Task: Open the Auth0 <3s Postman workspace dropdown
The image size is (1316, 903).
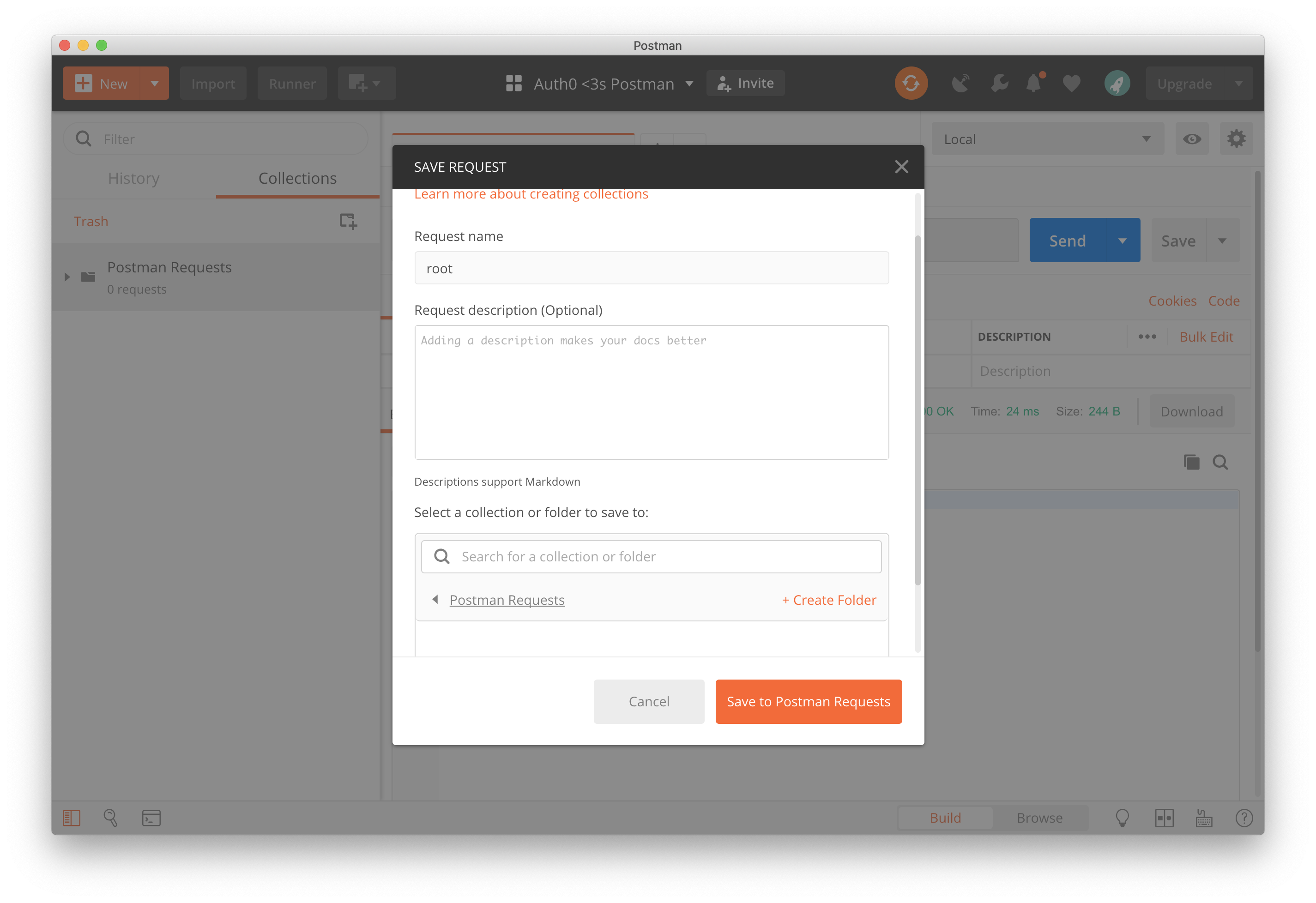Action: tap(600, 83)
